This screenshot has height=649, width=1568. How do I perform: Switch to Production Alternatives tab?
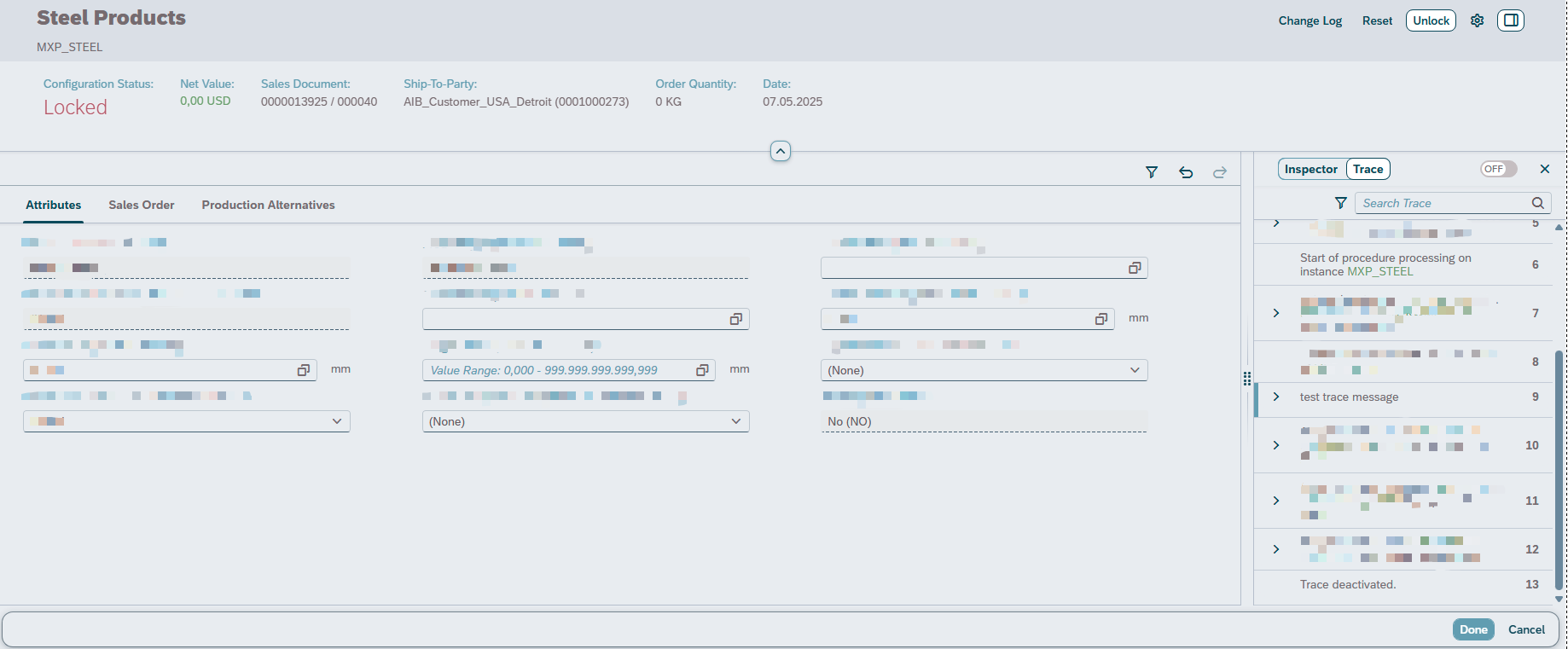click(268, 205)
